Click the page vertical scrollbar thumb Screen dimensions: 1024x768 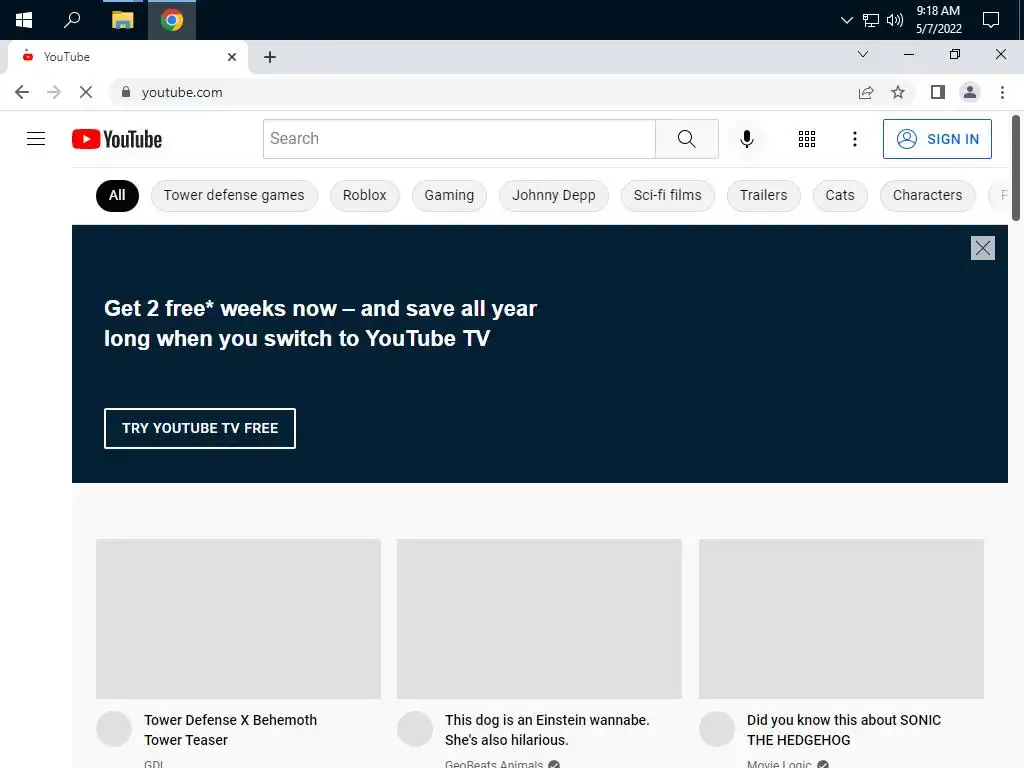click(1016, 168)
